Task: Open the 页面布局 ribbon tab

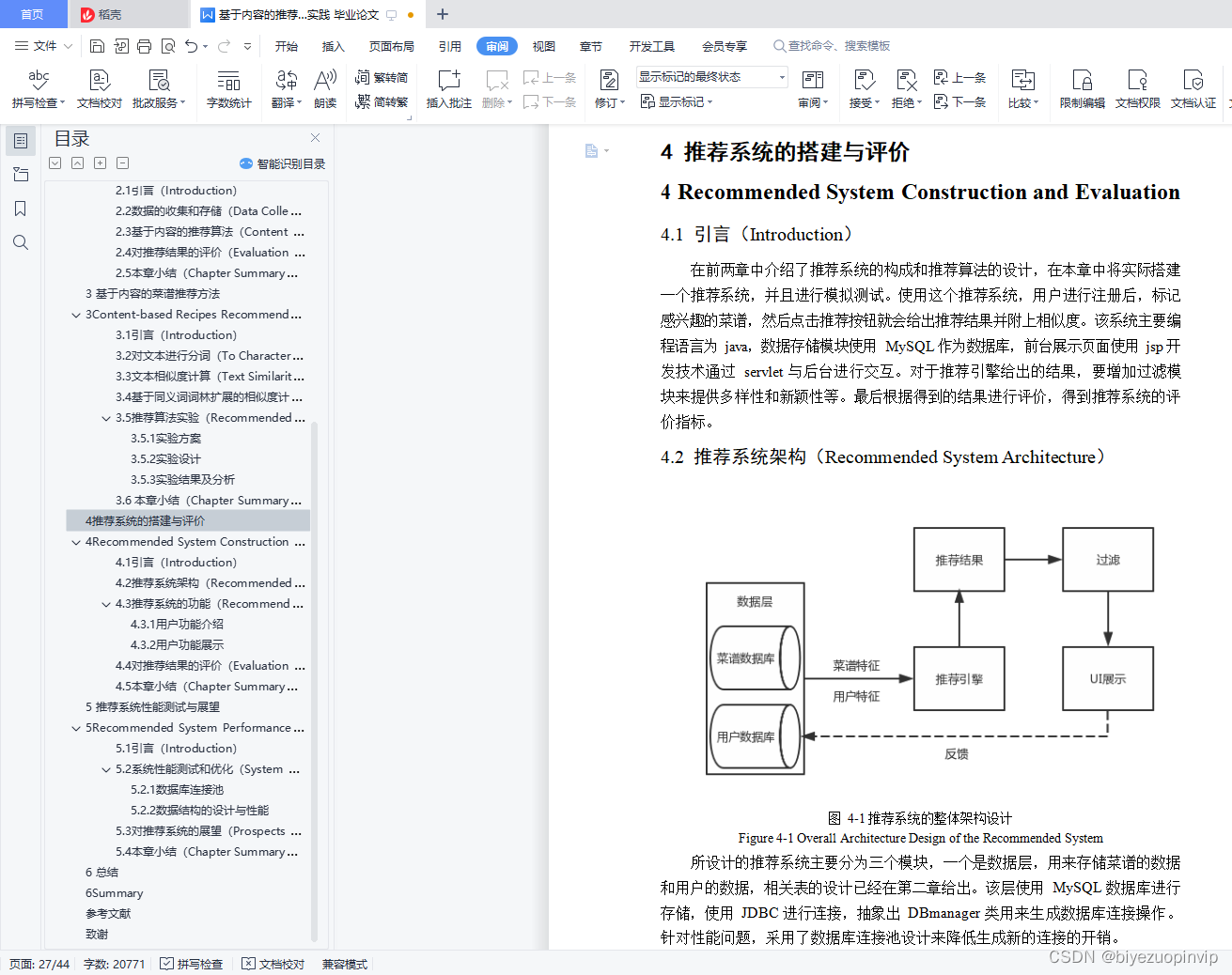Action: (x=392, y=46)
